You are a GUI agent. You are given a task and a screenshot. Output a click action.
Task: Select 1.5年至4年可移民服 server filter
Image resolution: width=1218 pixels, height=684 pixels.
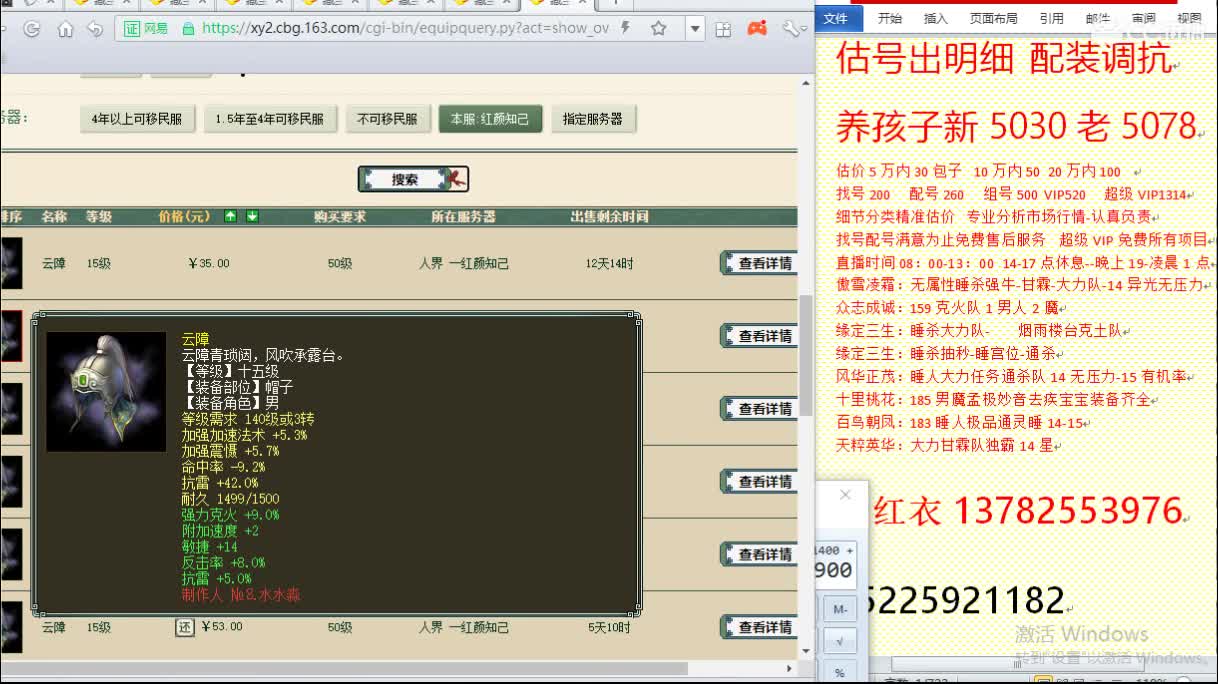[x=270, y=119]
